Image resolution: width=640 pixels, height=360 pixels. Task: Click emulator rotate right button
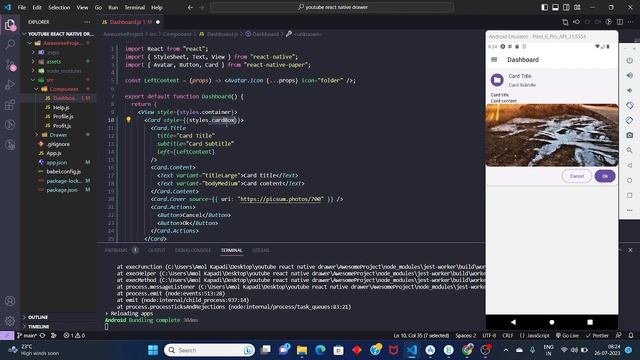(x=629, y=120)
